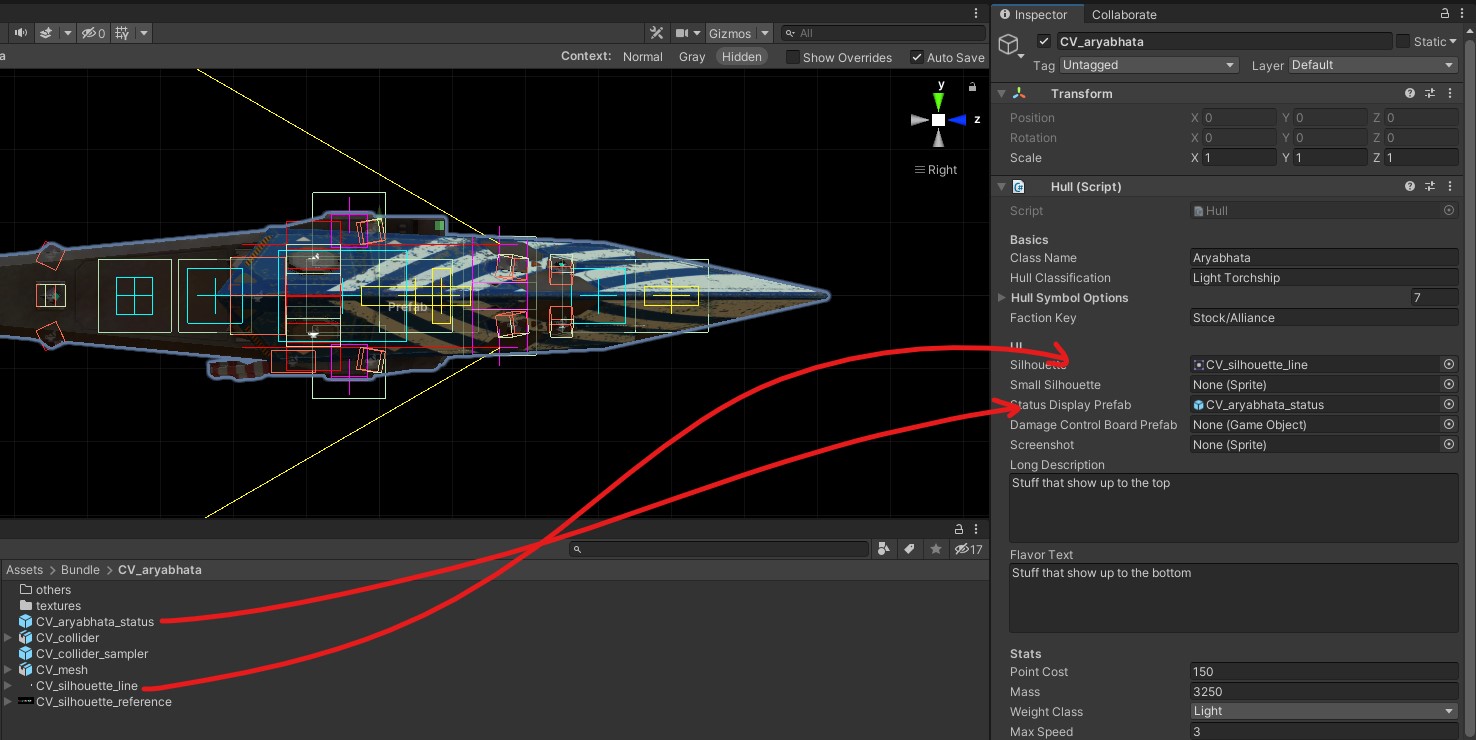
Task: Open GameObject icon picker
Action: point(1010,46)
